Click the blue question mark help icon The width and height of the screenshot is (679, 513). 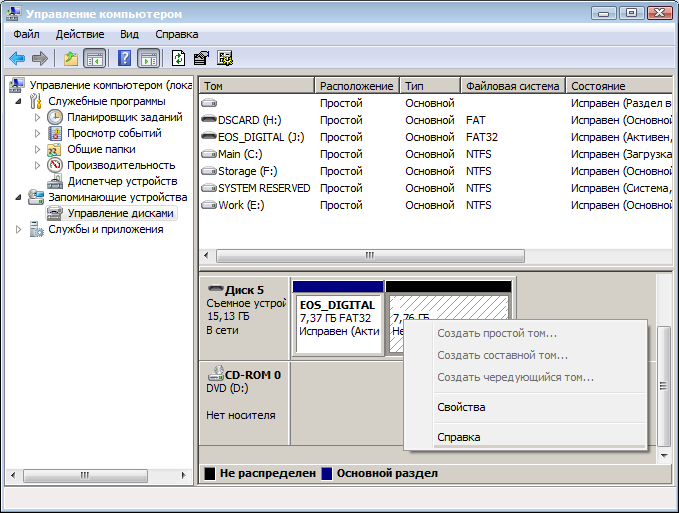(125, 58)
